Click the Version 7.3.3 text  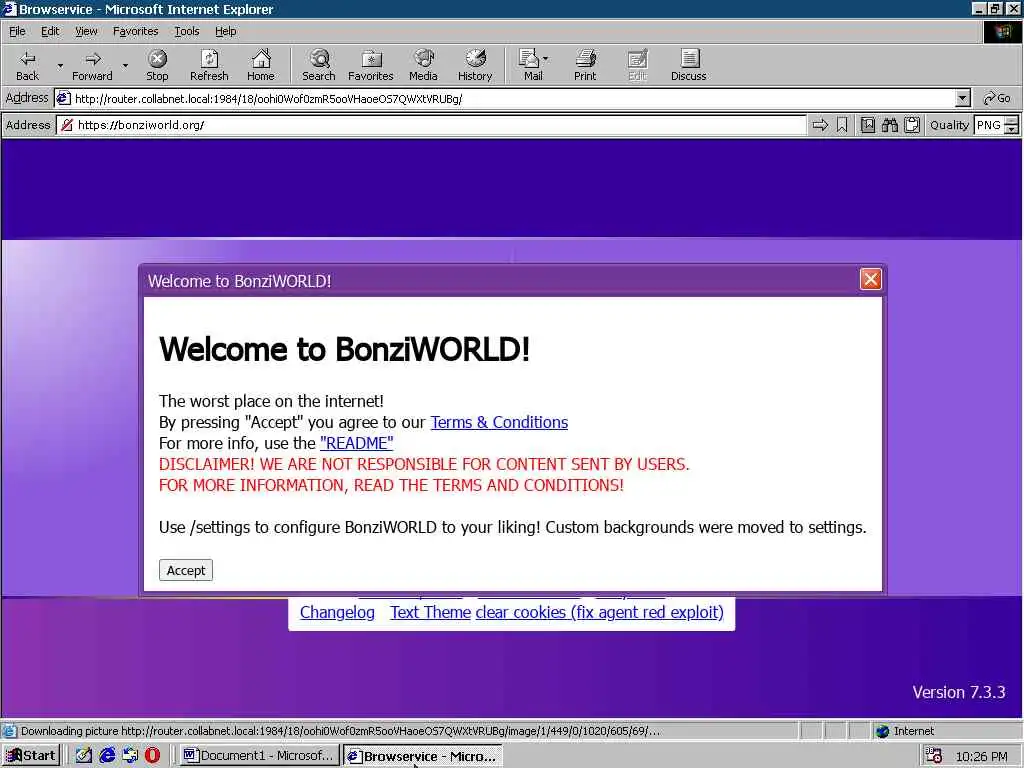(x=959, y=692)
